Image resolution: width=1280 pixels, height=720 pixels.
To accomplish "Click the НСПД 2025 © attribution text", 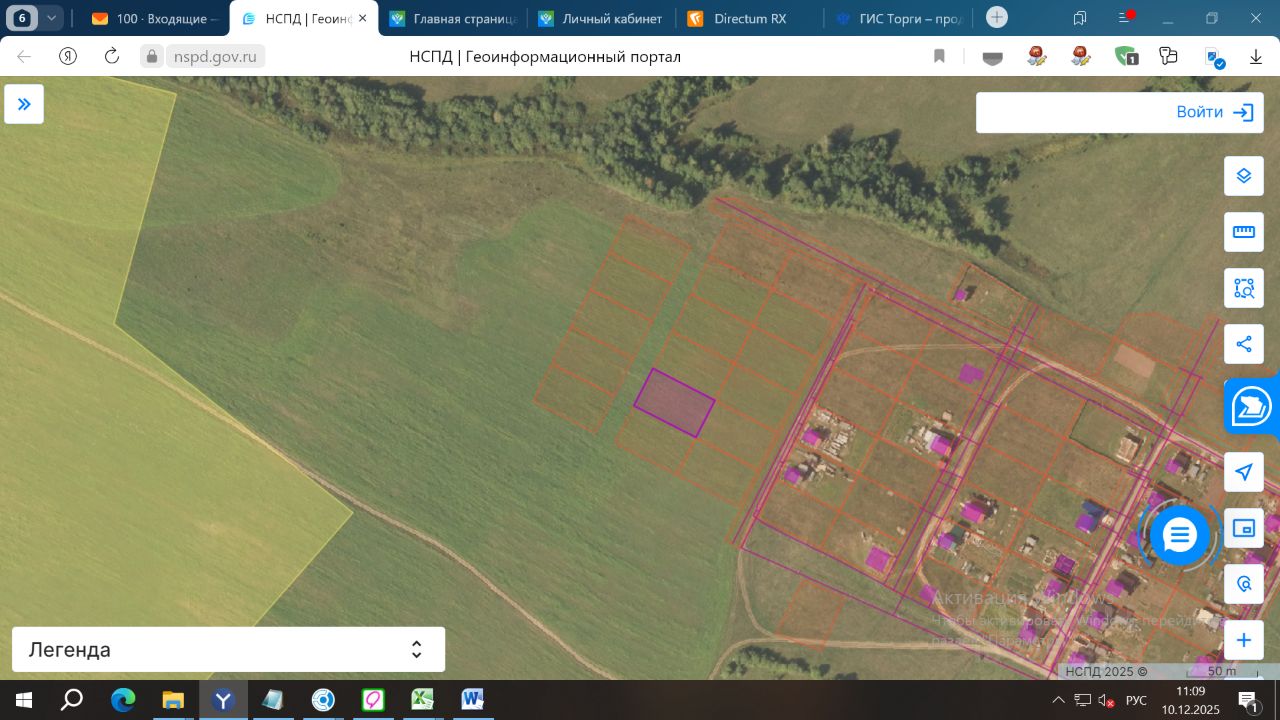I will click(x=1106, y=672).
